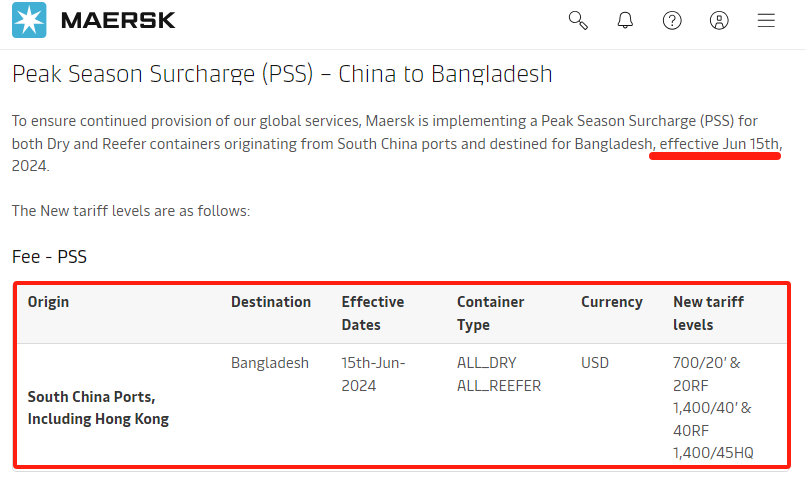806x489 pixels.
Task: Open the search magnifier icon
Action: (578, 20)
